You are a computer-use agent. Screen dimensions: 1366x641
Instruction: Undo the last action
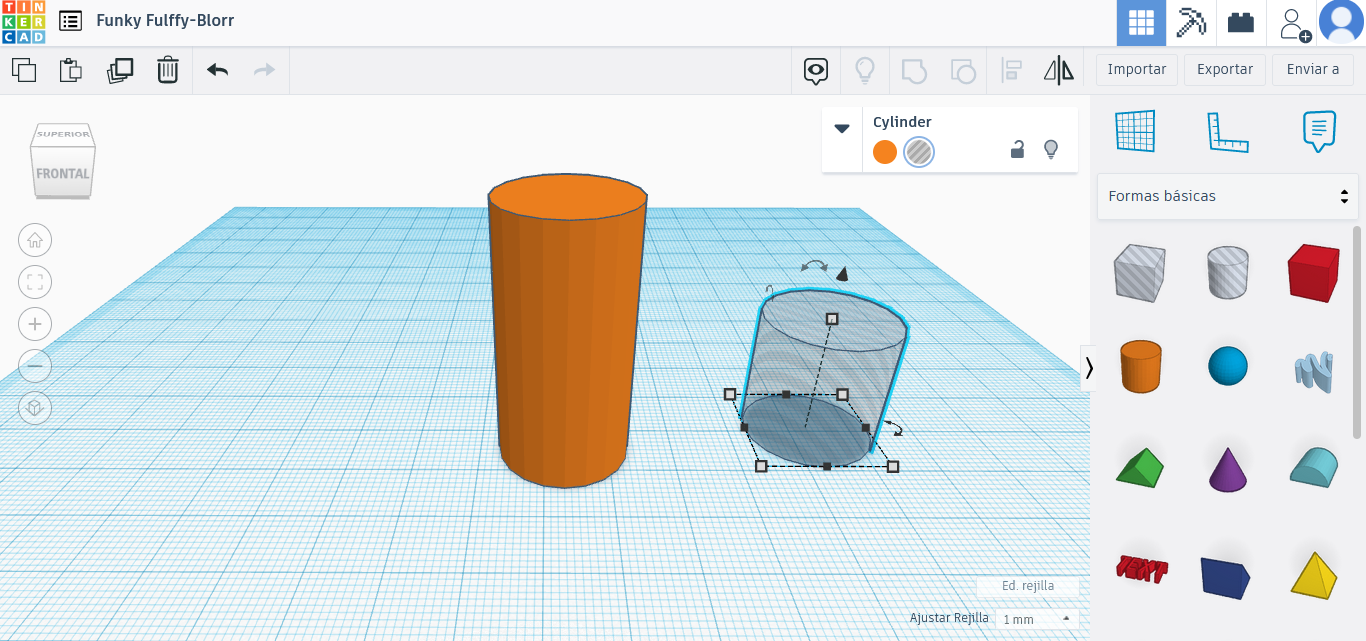217,70
